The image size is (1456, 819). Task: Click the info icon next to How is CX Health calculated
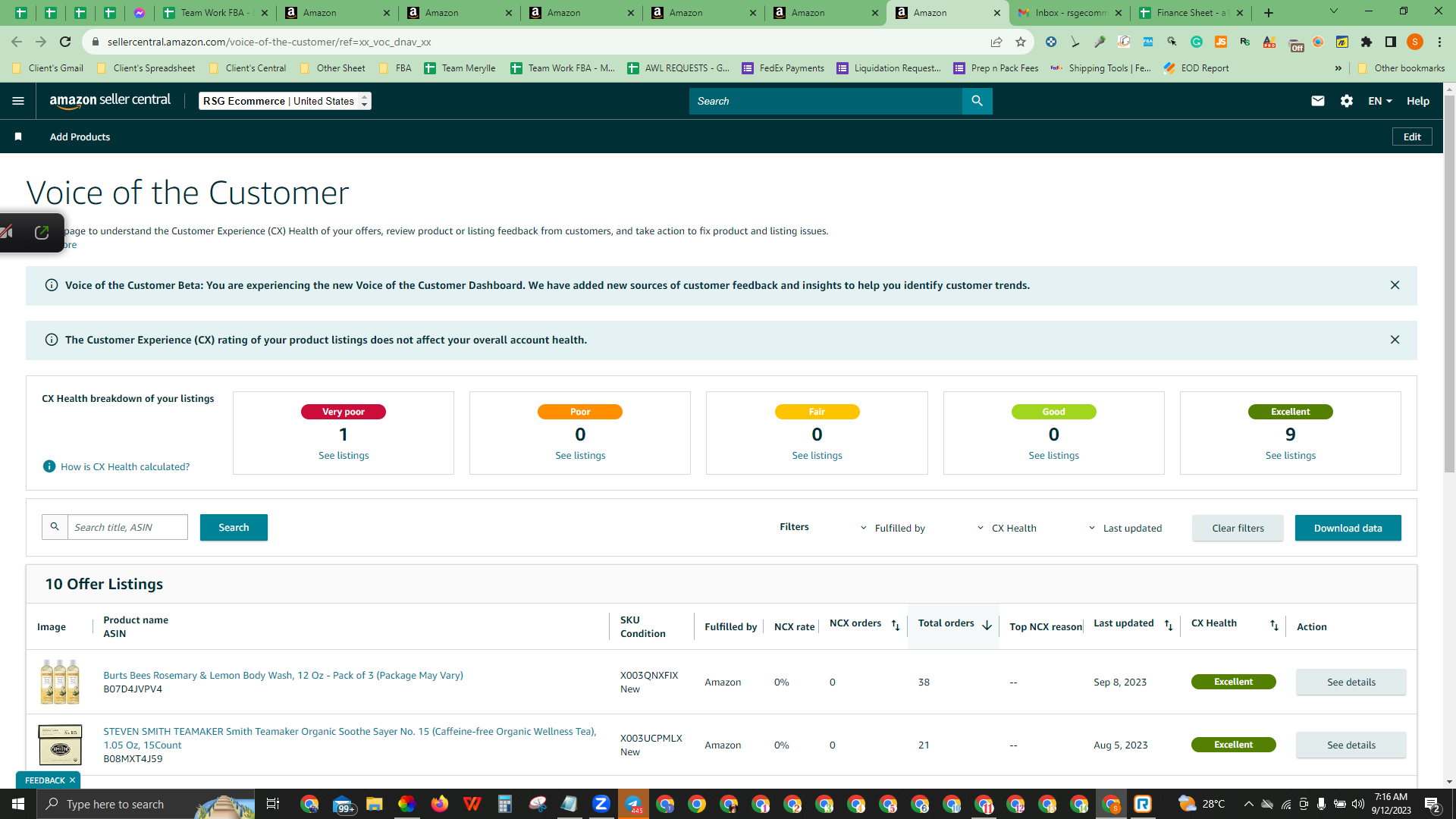(49, 466)
